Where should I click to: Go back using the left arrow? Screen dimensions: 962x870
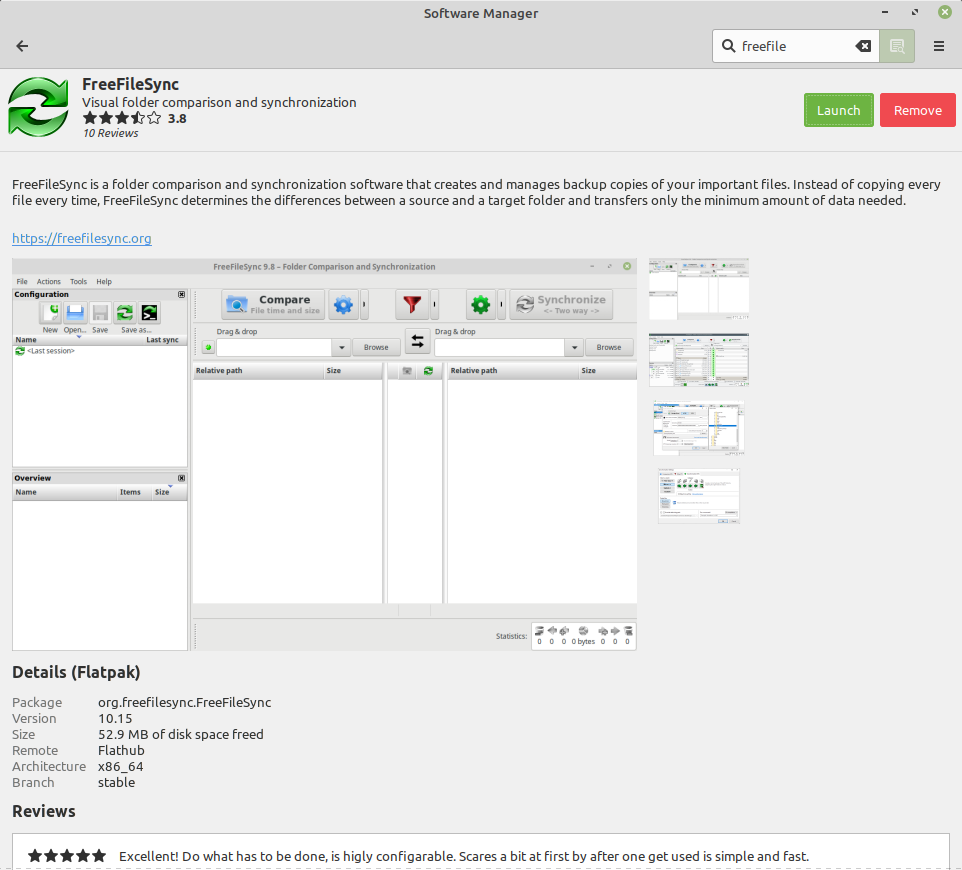(22, 46)
